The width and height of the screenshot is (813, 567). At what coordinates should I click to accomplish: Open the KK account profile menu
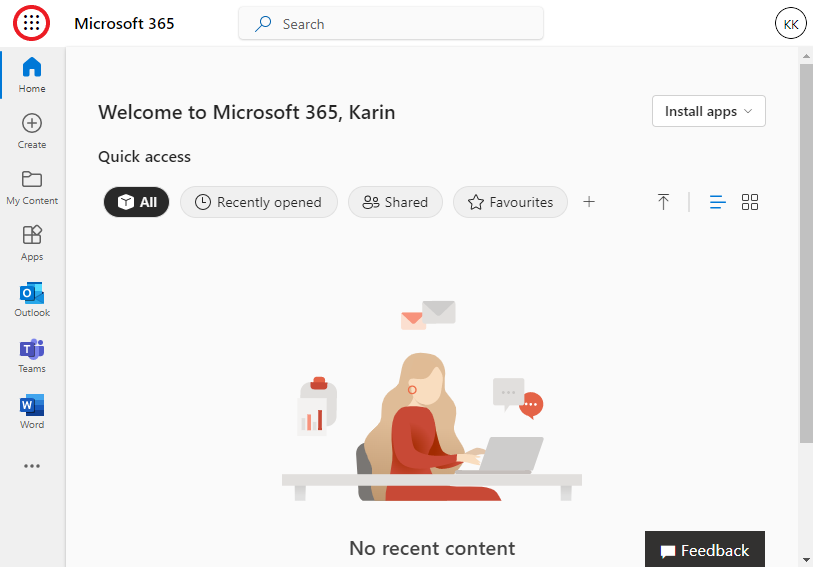790,23
